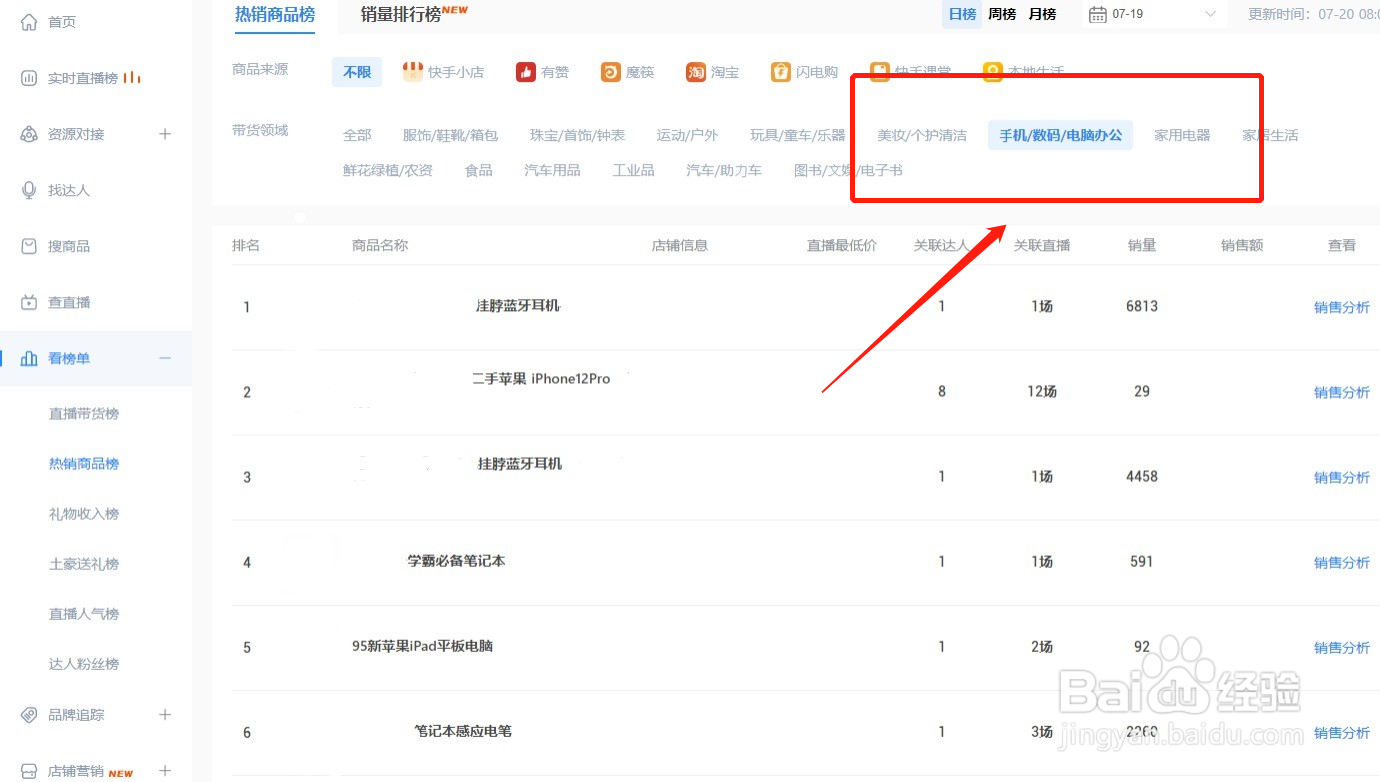This screenshot has width=1380, height=782.
Task: Open 查直播 using its TV icon
Action: 28,301
